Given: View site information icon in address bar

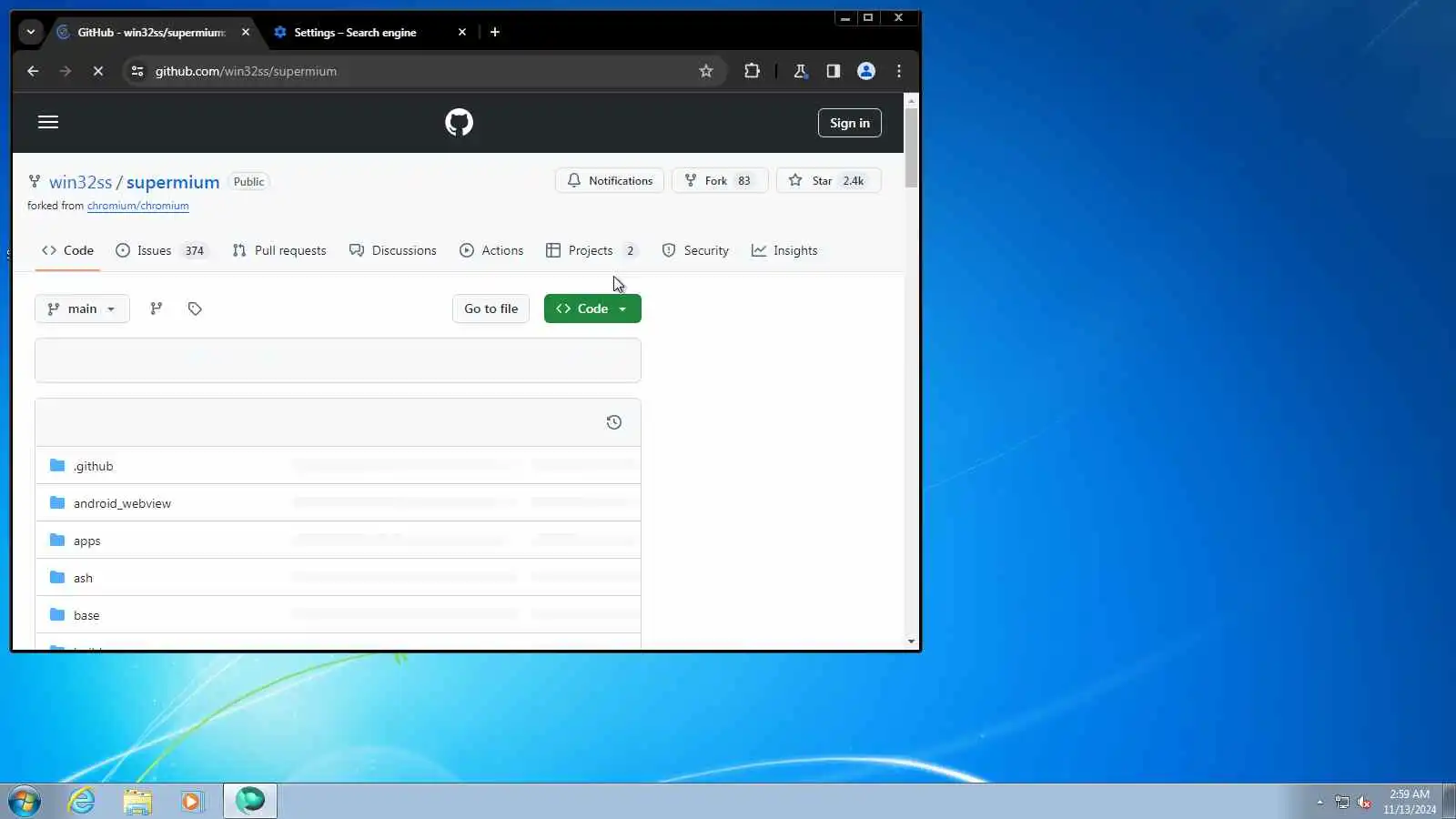Looking at the screenshot, I should point(137,71).
